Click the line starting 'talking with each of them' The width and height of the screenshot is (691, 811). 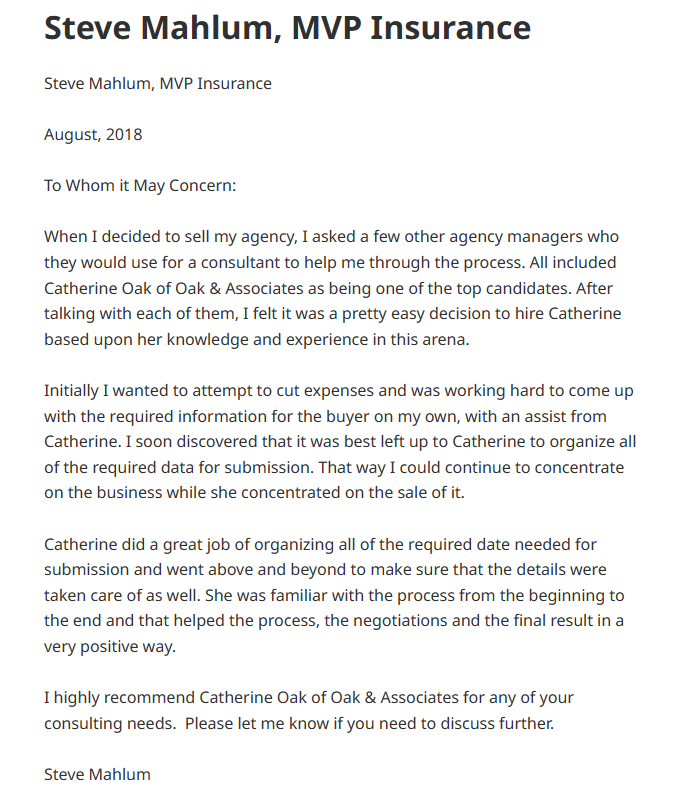332,314
